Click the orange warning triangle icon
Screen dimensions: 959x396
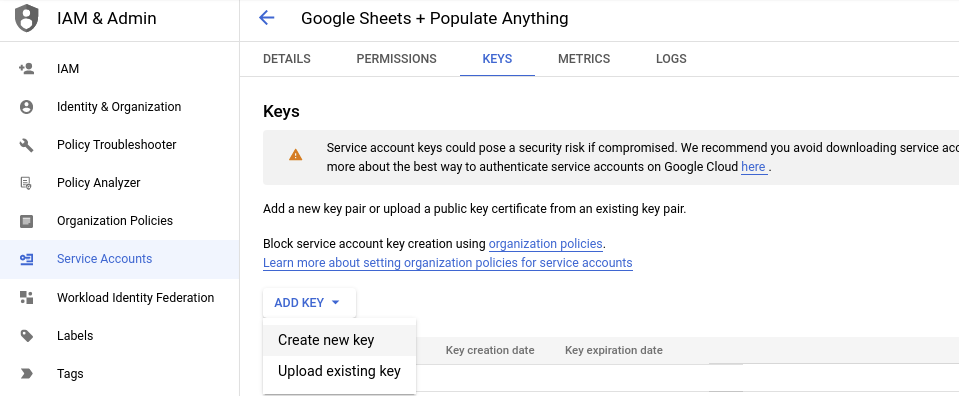[x=295, y=155]
